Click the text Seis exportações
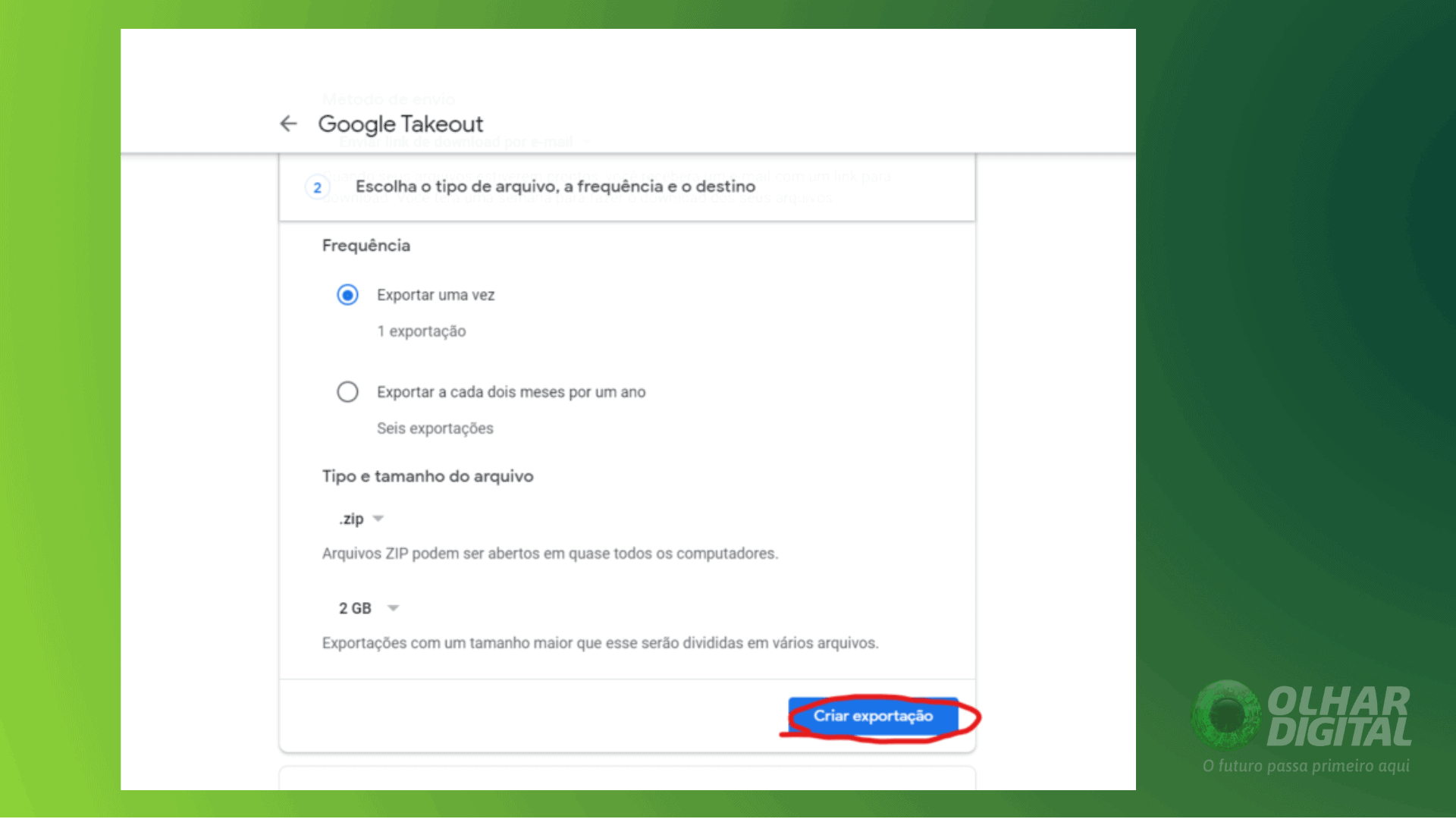Screen dimensions: 1456x819 point(435,428)
